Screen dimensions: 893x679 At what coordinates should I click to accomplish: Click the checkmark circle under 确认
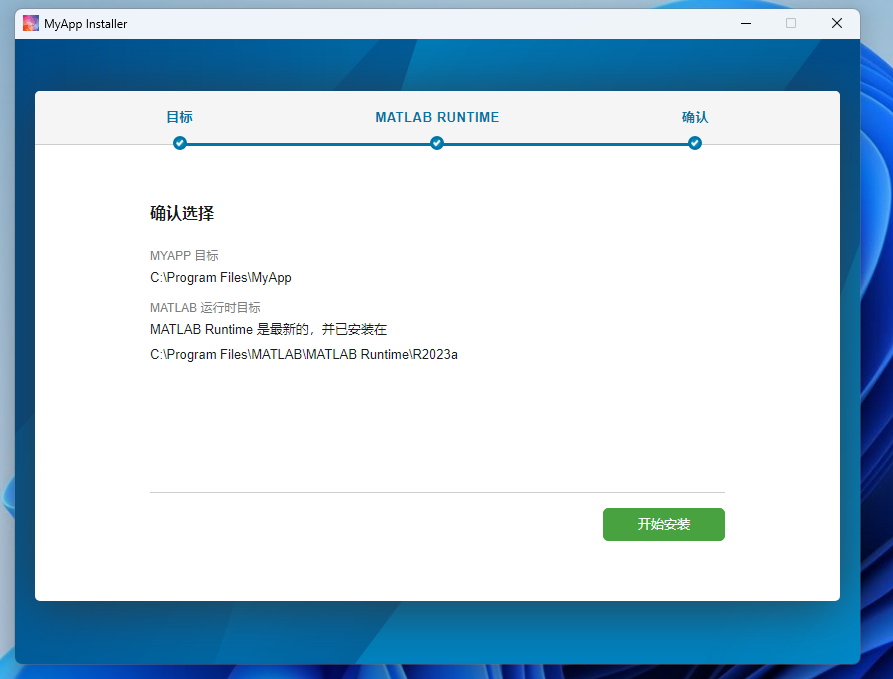(695, 143)
